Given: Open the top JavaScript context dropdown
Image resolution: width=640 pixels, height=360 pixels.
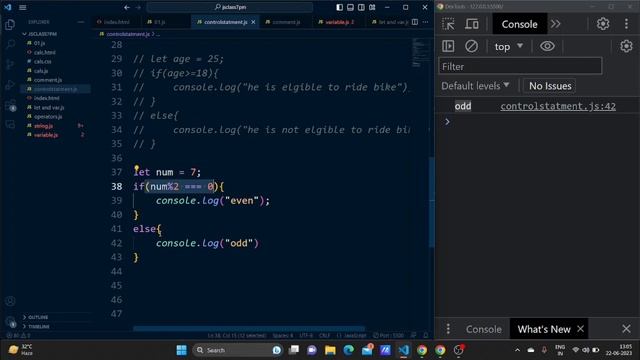Looking at the screenshot, I should click(508, 47).
